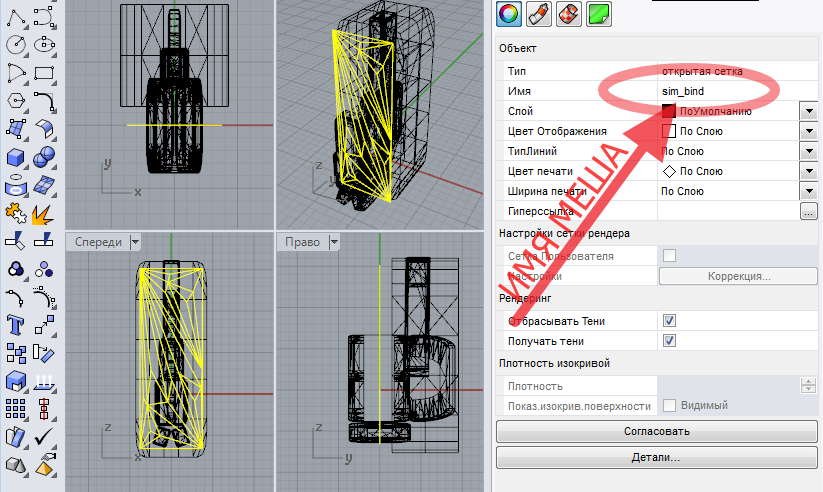Open the Material properties paint tube icon

point(538,14)
